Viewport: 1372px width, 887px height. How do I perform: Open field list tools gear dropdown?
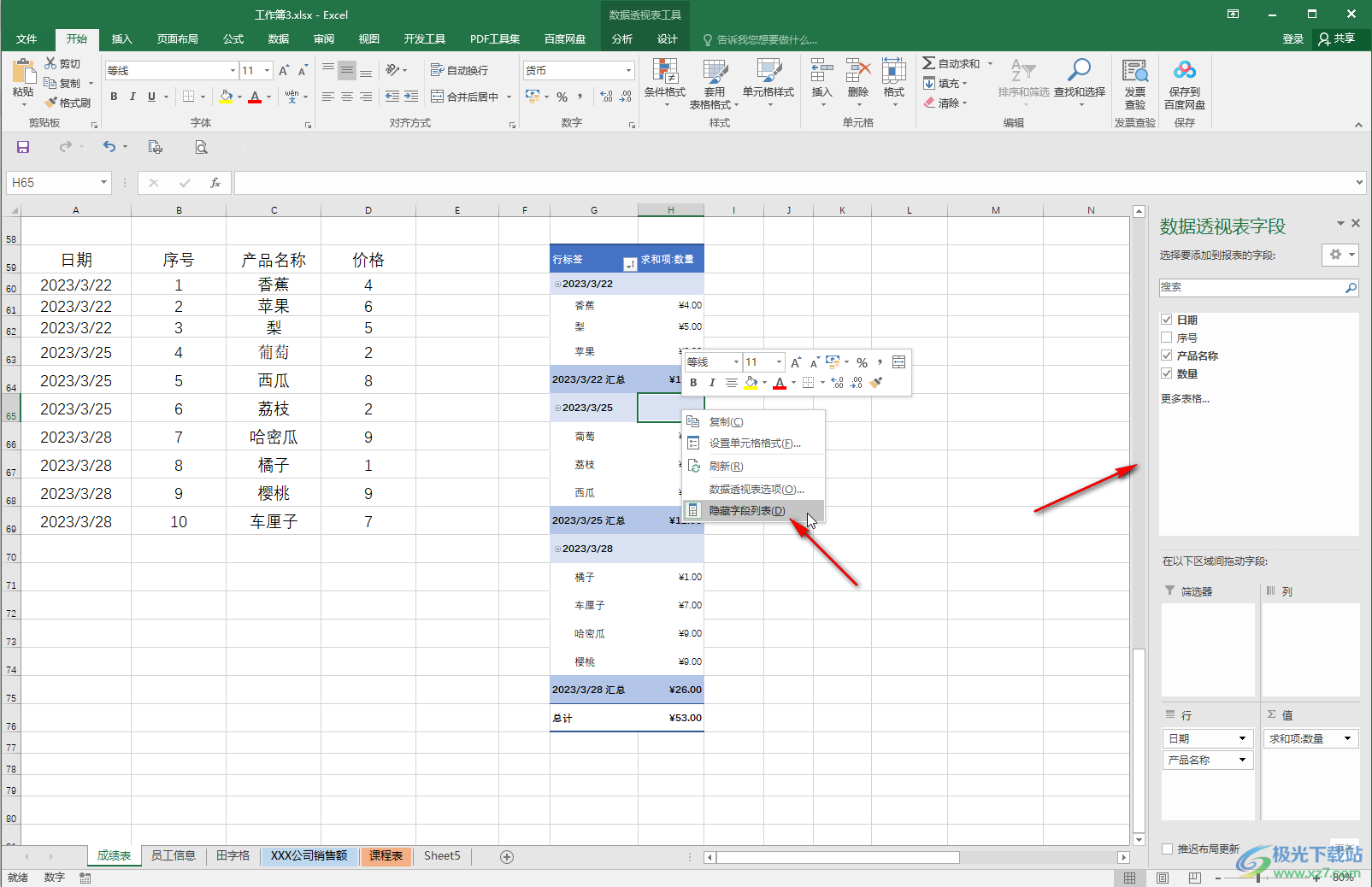[x=1340, y=255]
